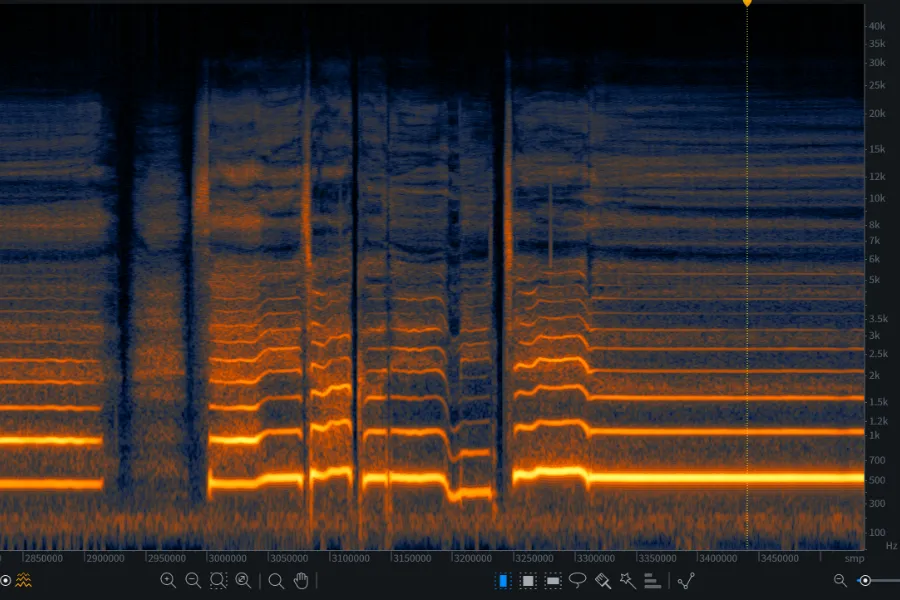Zoom to selection with the dashed-box magnifier

218,580
